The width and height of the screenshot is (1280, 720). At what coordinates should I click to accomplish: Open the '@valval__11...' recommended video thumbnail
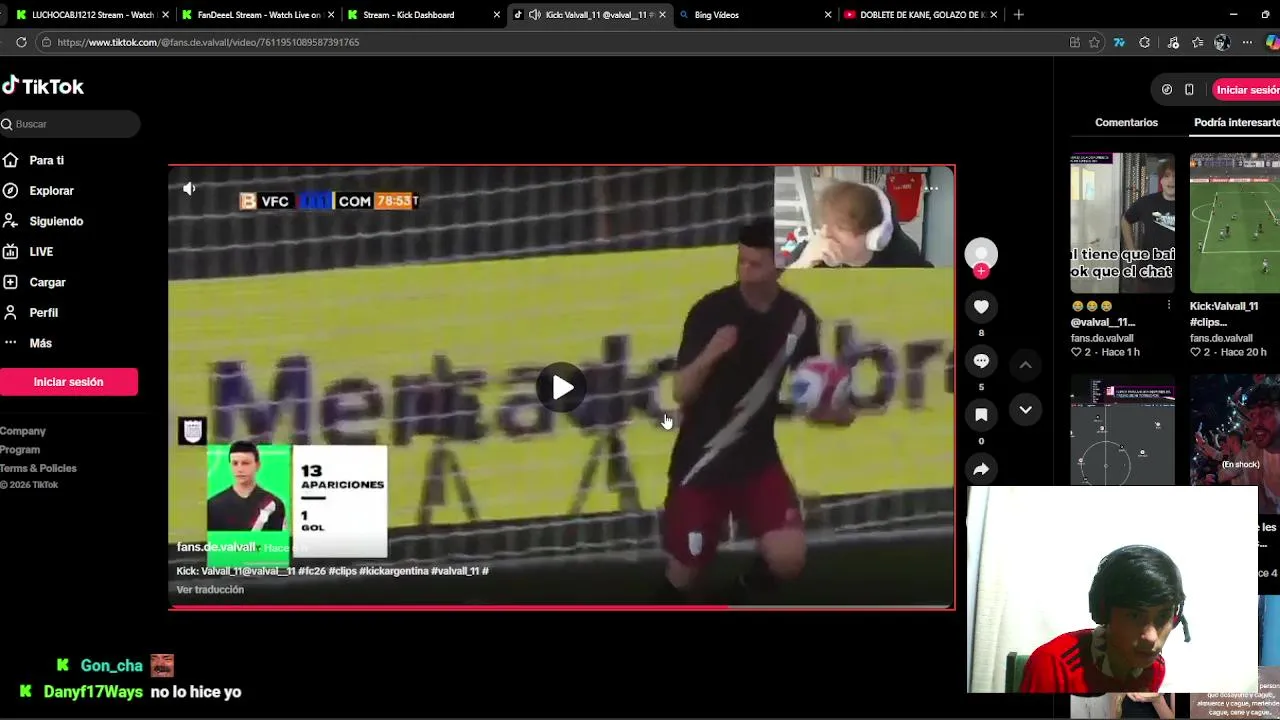[1122, 223]
